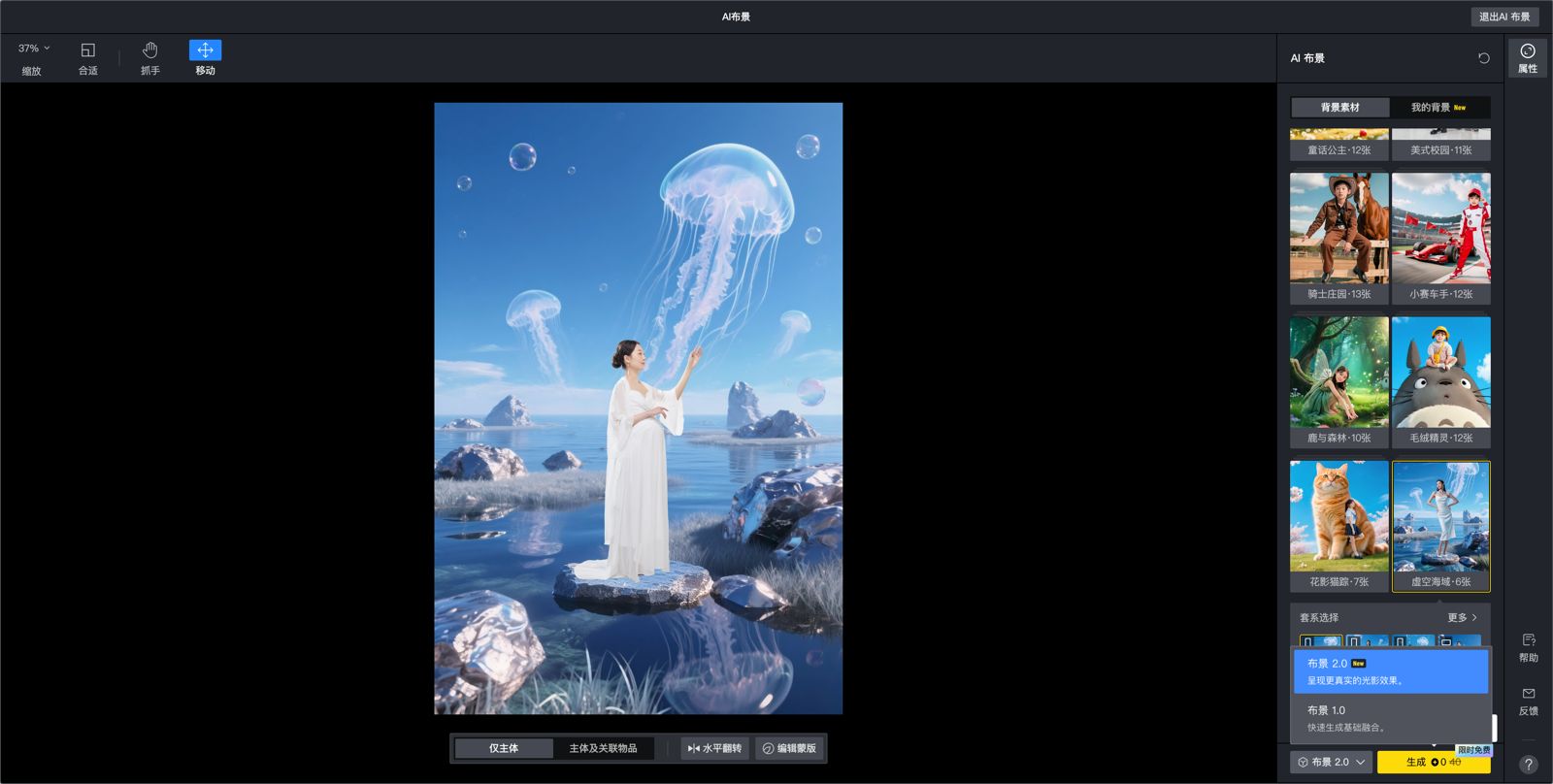This screenshot has width=1553, height=784.
Task: Click the question mark icon at bottom right
Action: 1528,765
